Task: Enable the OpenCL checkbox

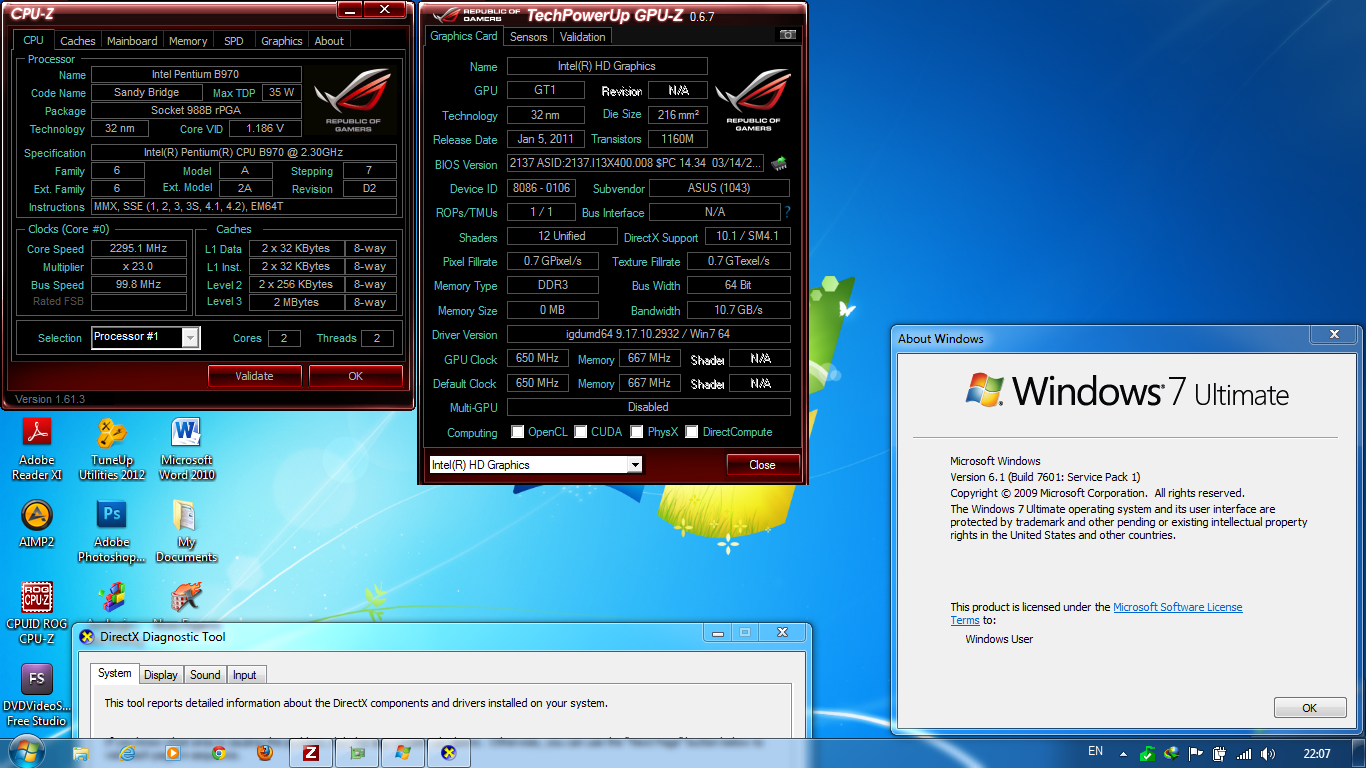Action: (518, 432)
